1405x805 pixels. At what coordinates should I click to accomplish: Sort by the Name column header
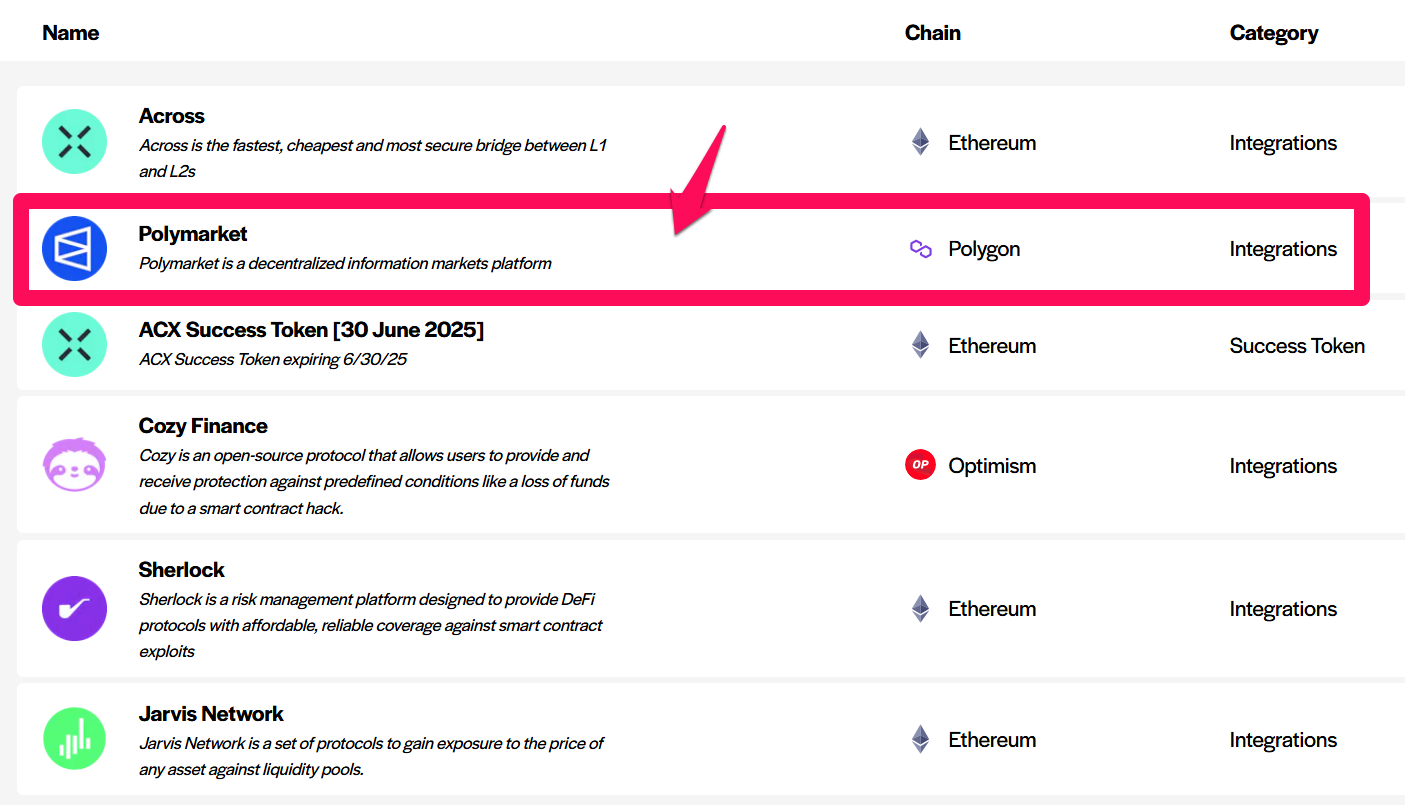pos(70,33)
